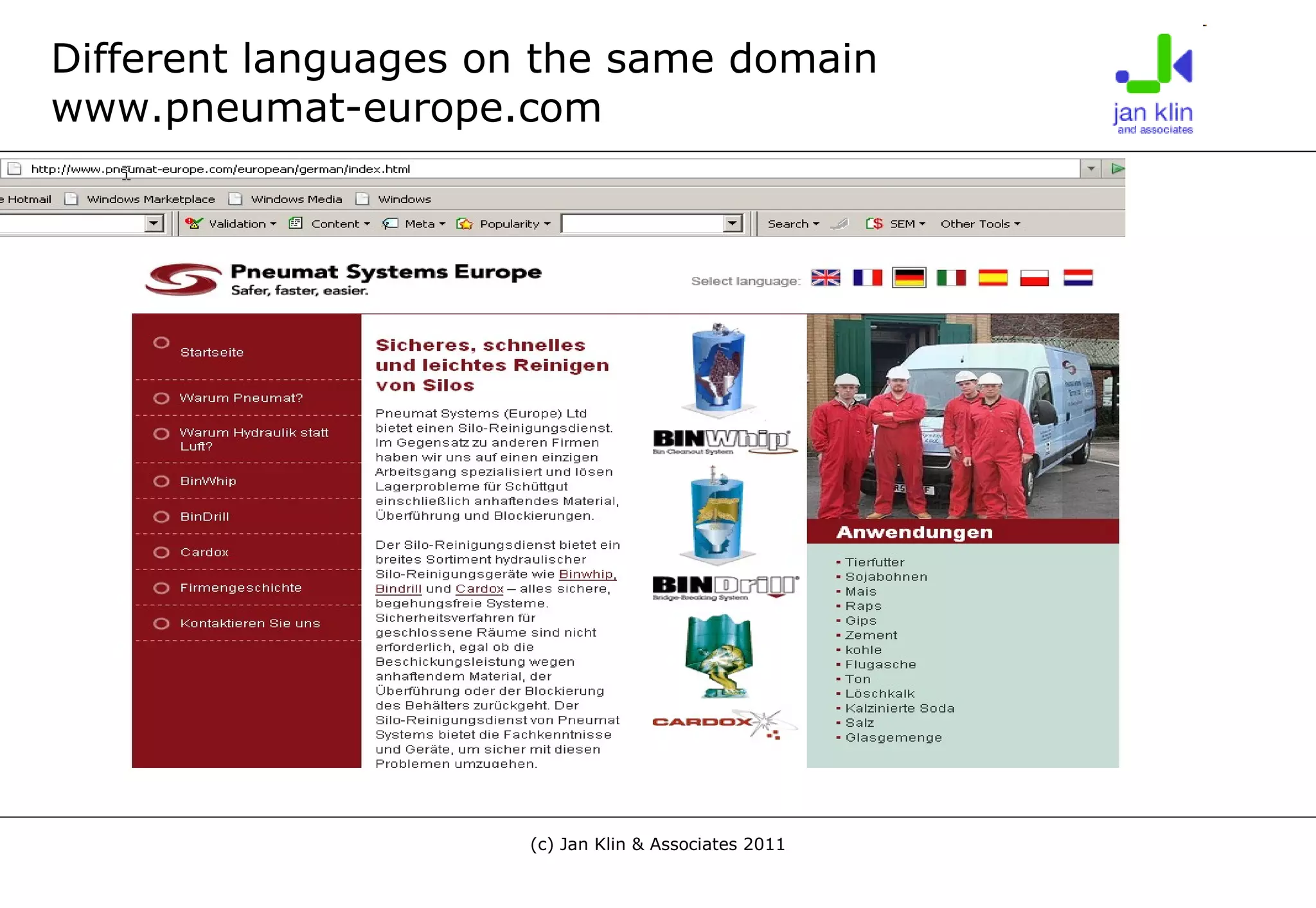Screen dimensions: 1316x908
Task: Go to Startseite in sidebar
Action: coord(211,352)
